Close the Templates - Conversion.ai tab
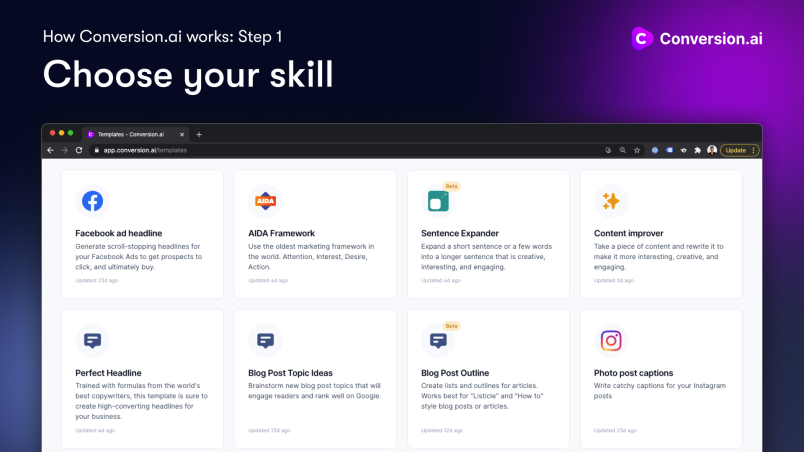 pos(182,134)
